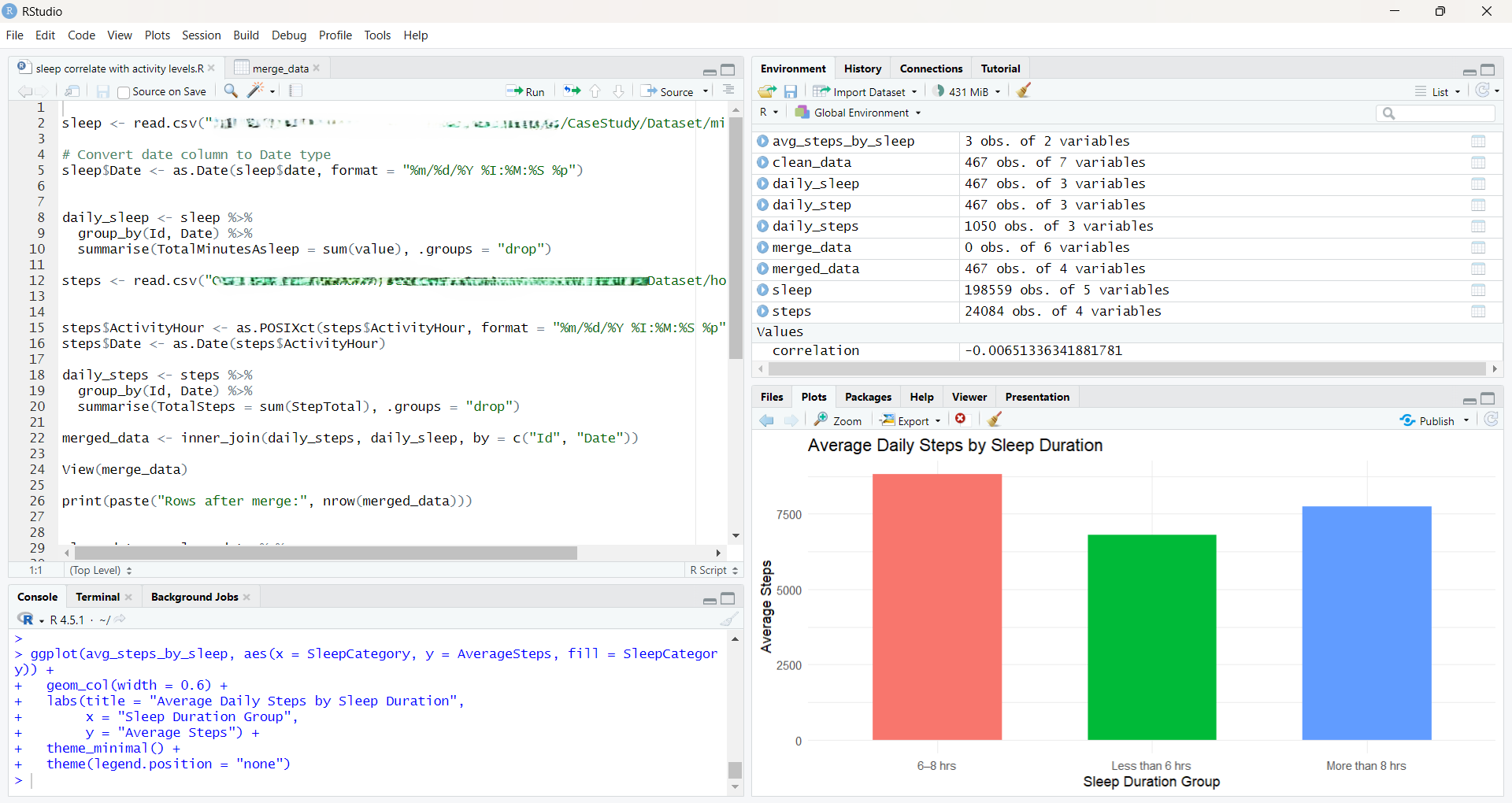The width and height of the screenshot is (1512, 803).
Task: Click the Compile Report notebook icon
Action: 296,91
